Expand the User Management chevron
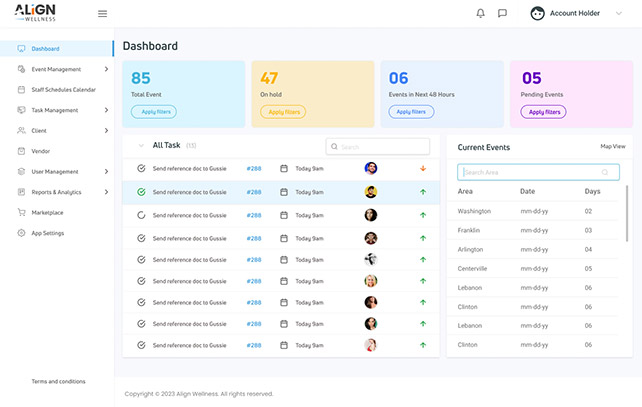 [x=106, y=172]
